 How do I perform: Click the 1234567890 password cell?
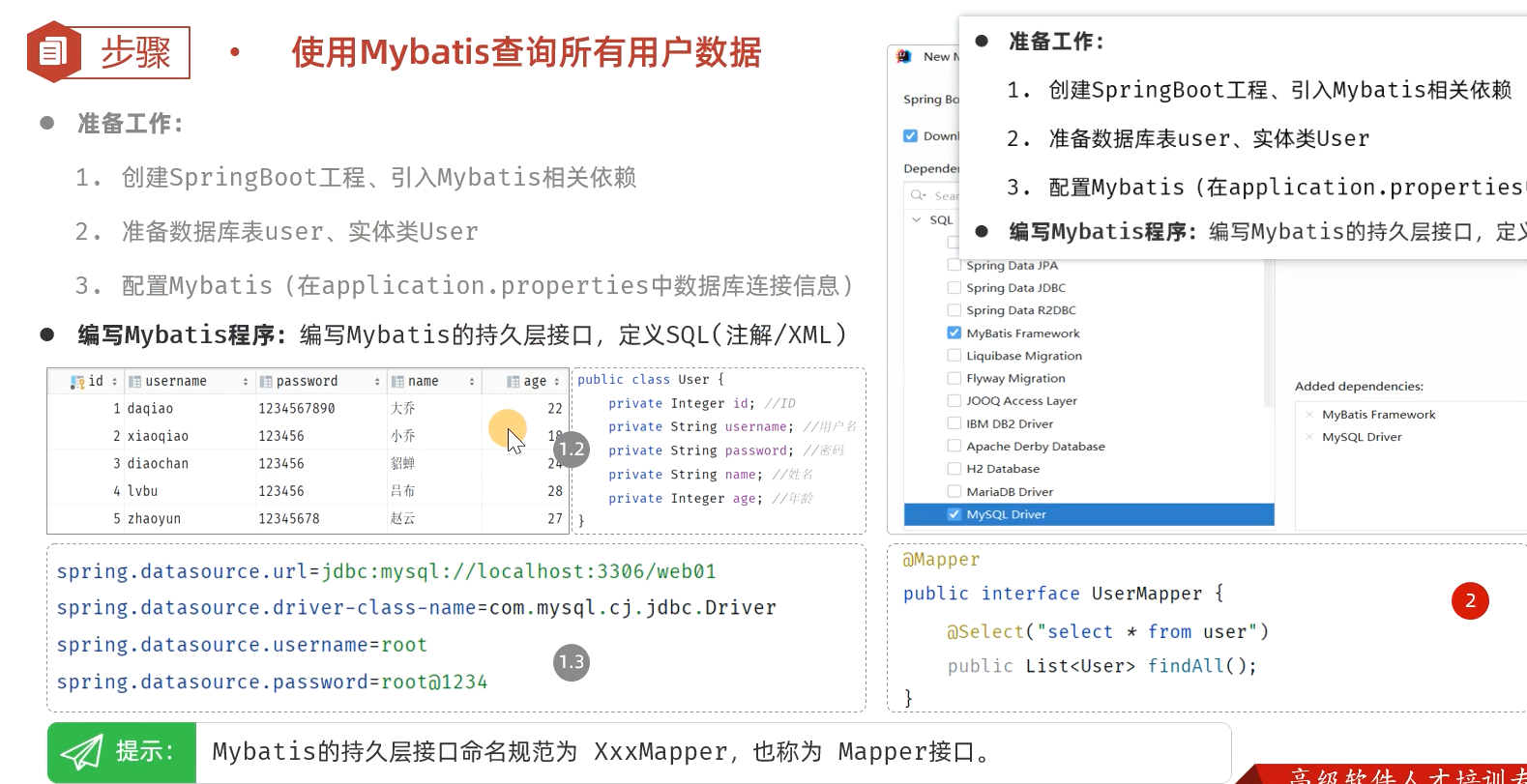[x=297, y=409]
